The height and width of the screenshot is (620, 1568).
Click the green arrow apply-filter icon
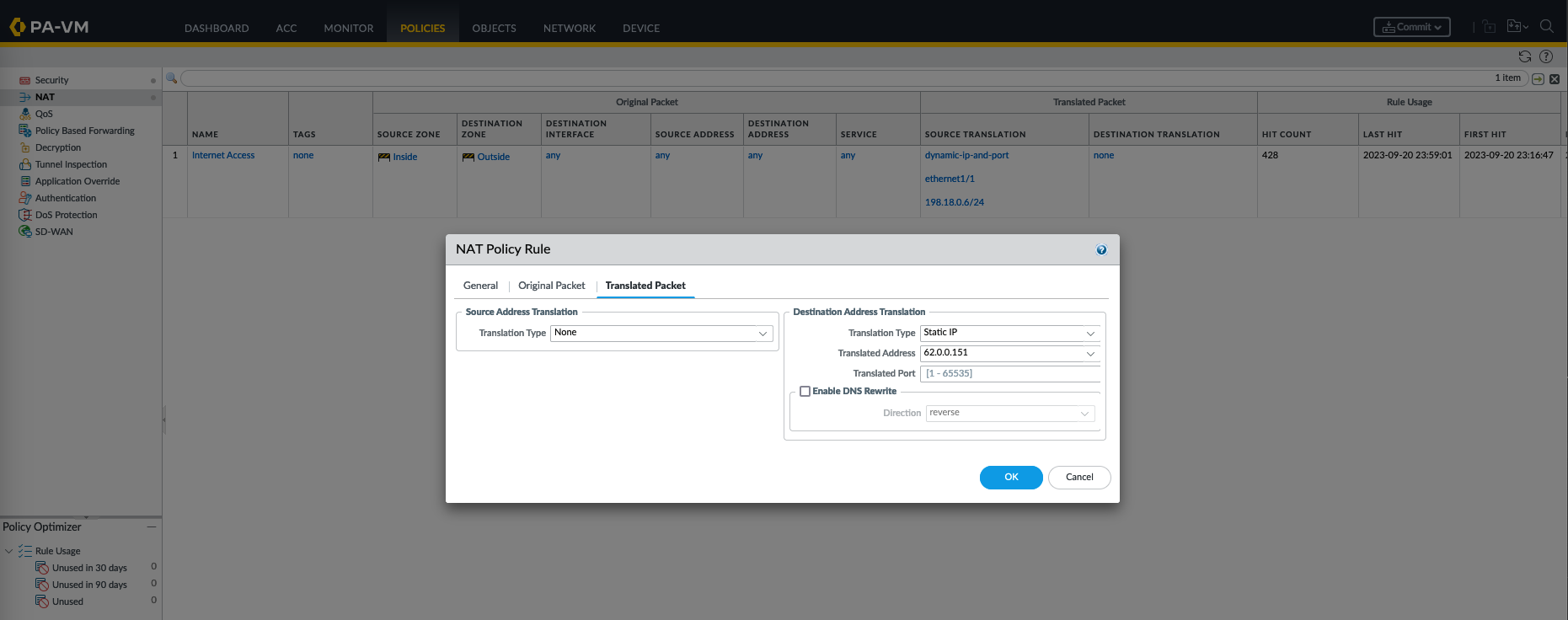pyautogui.click(x=1538, y=78)
